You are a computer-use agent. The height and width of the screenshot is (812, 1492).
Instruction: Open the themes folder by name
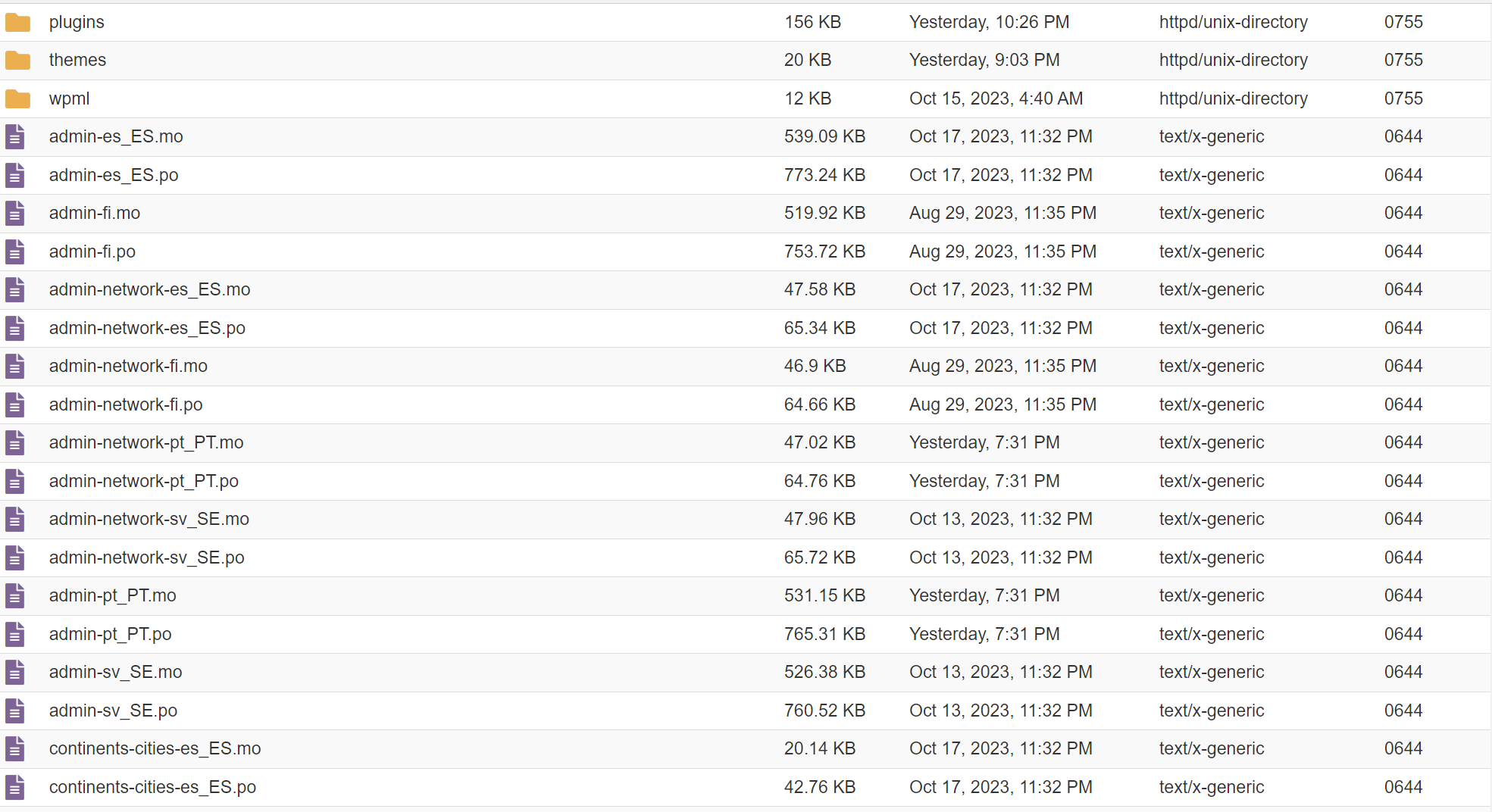coord(77,60)
